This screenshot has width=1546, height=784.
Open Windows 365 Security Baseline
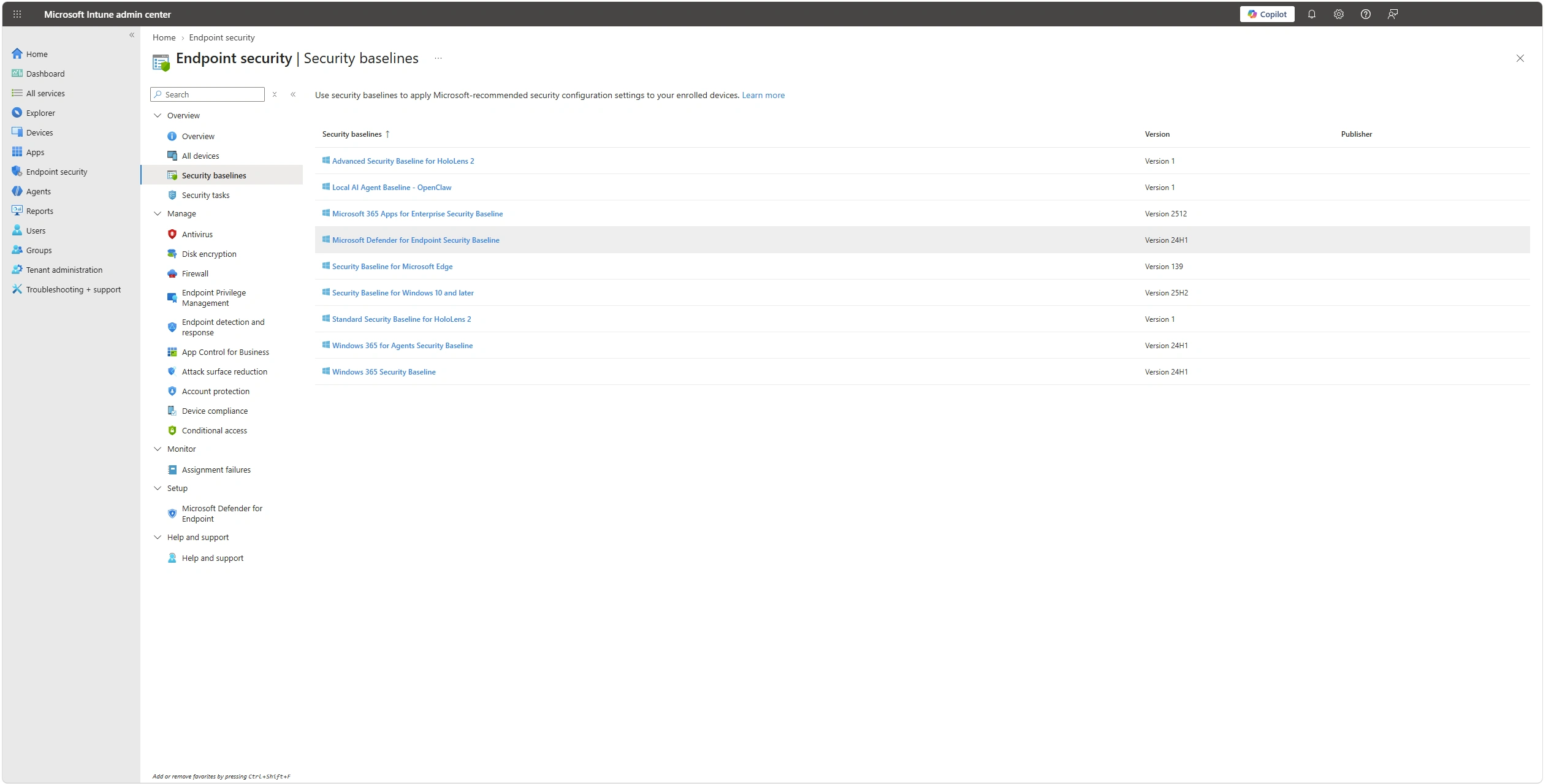pos(384,371)
